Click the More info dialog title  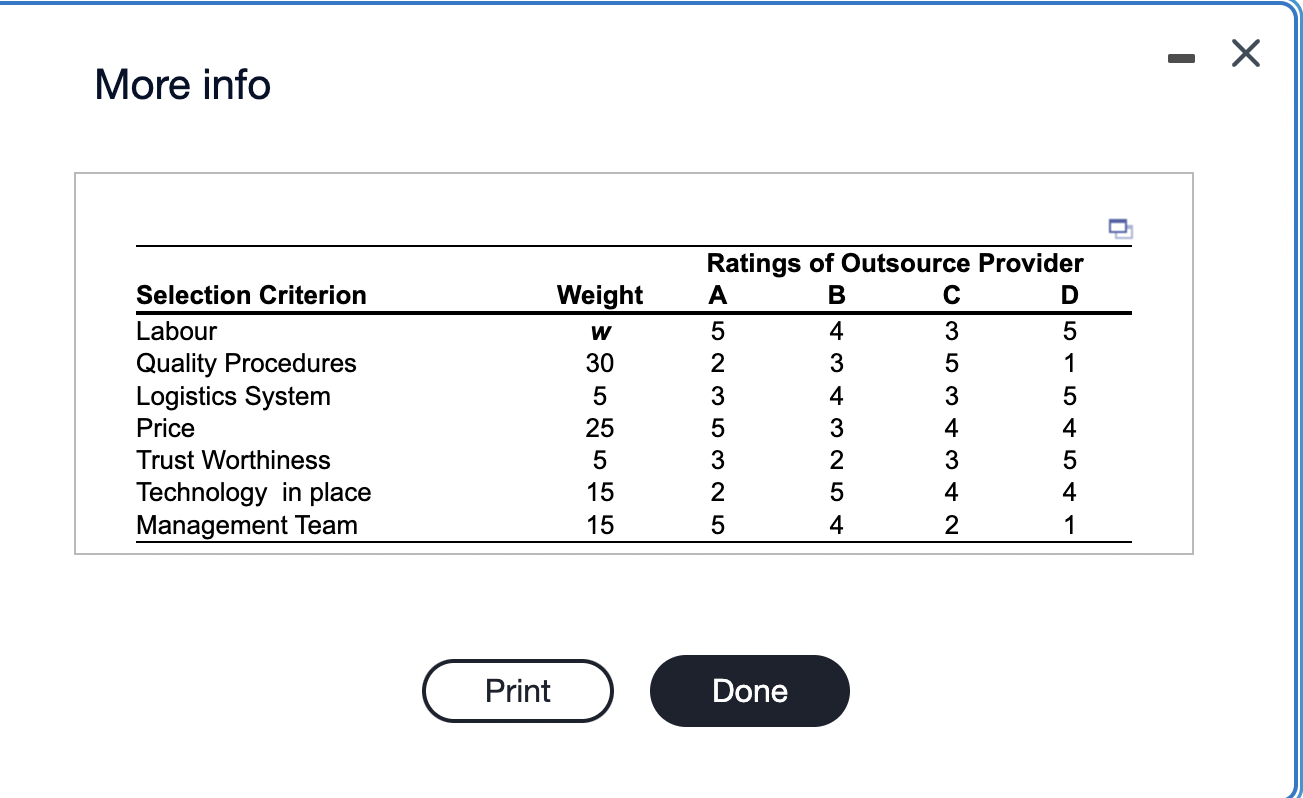181,85
